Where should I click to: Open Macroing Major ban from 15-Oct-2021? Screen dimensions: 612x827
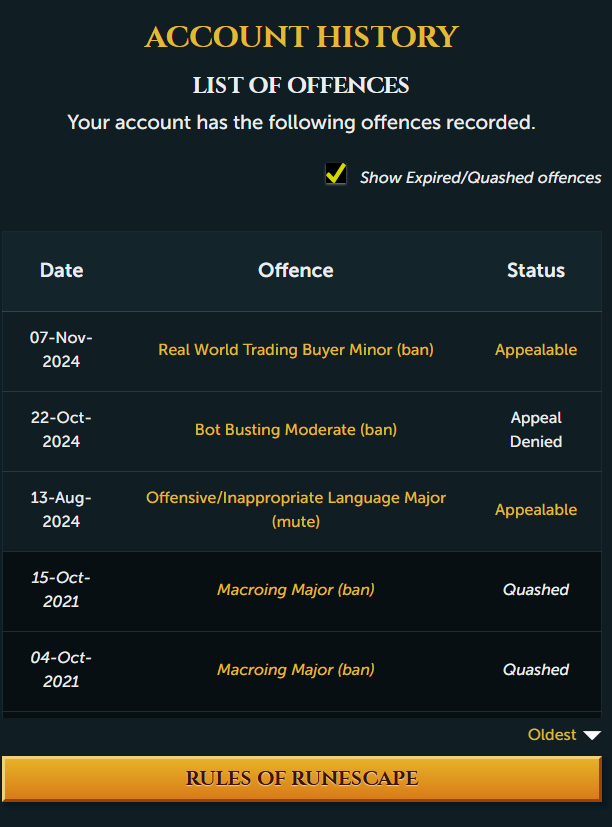[296, 590]
